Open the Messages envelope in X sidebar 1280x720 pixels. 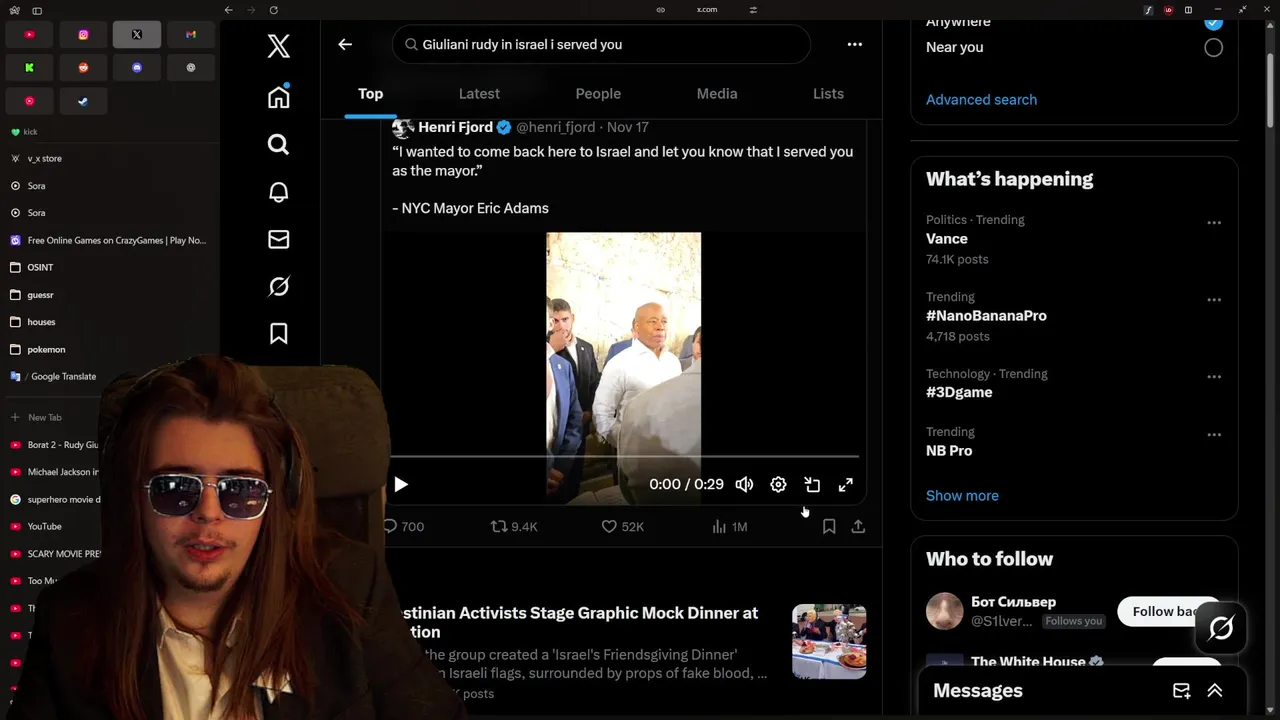click(279, 239)
